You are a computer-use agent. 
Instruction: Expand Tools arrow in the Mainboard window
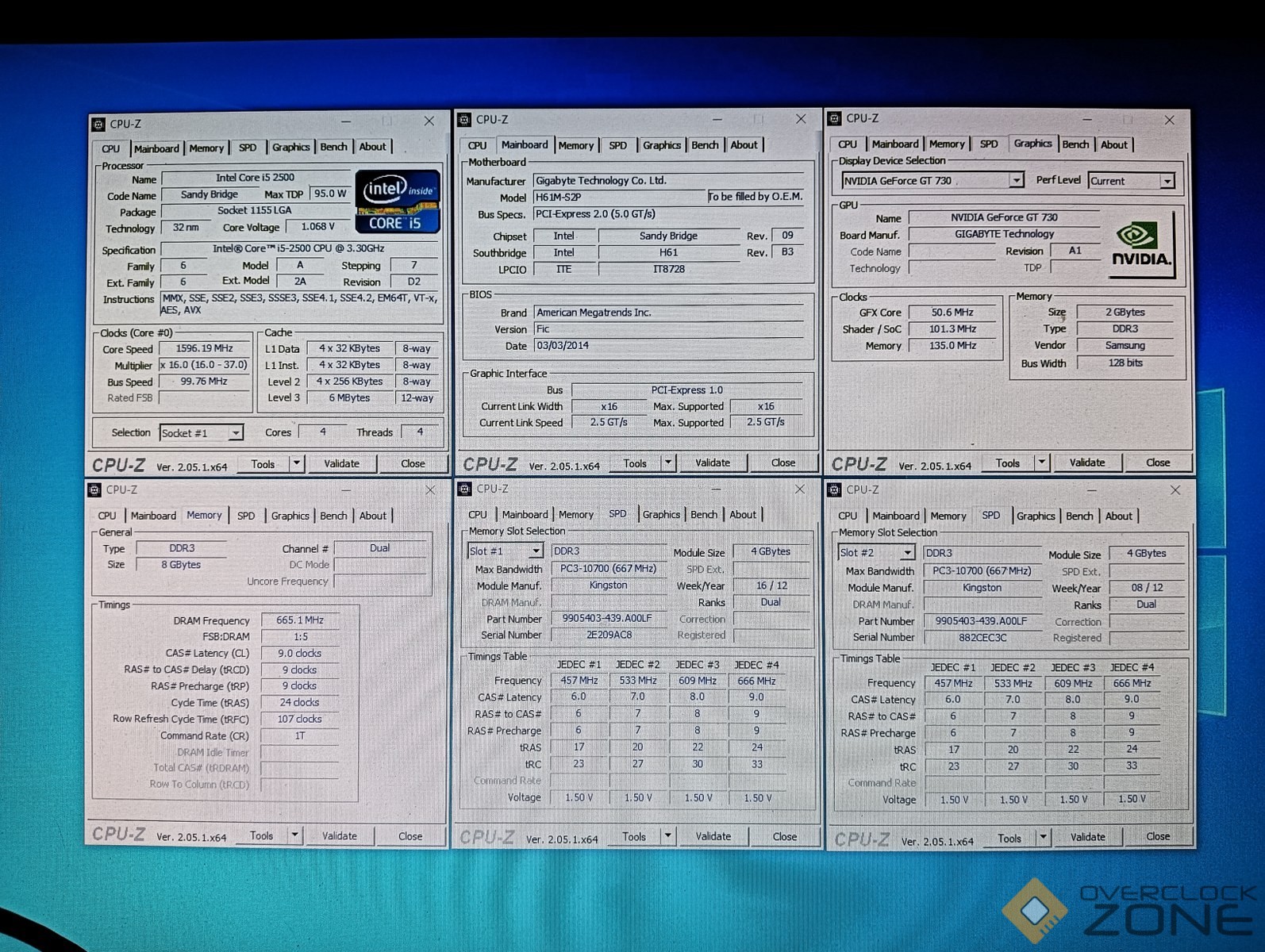668,463
